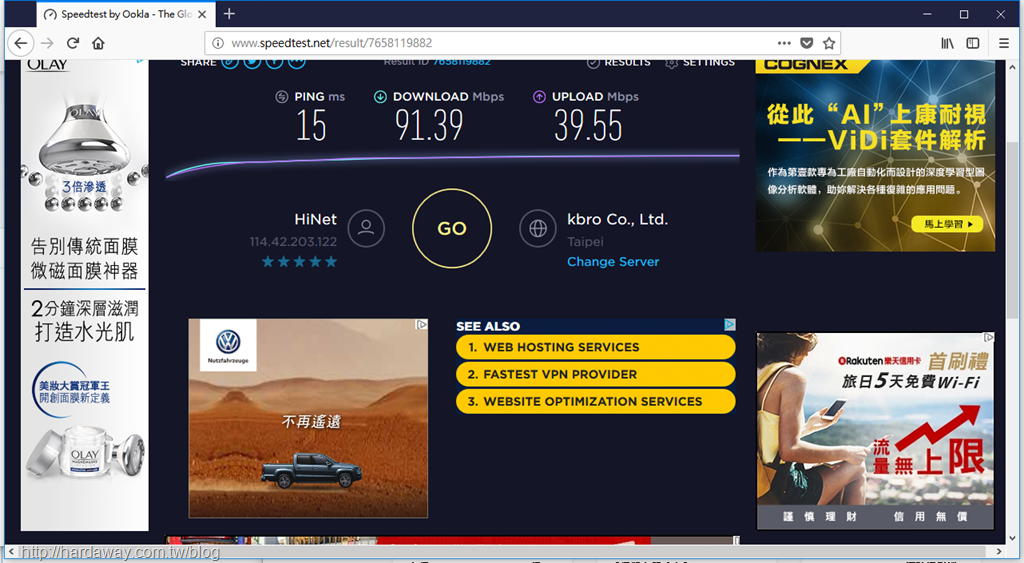This screenshot has width=1024, height=563.
Task: Open the Volkswagen truck advertisement
Action: 308,418
